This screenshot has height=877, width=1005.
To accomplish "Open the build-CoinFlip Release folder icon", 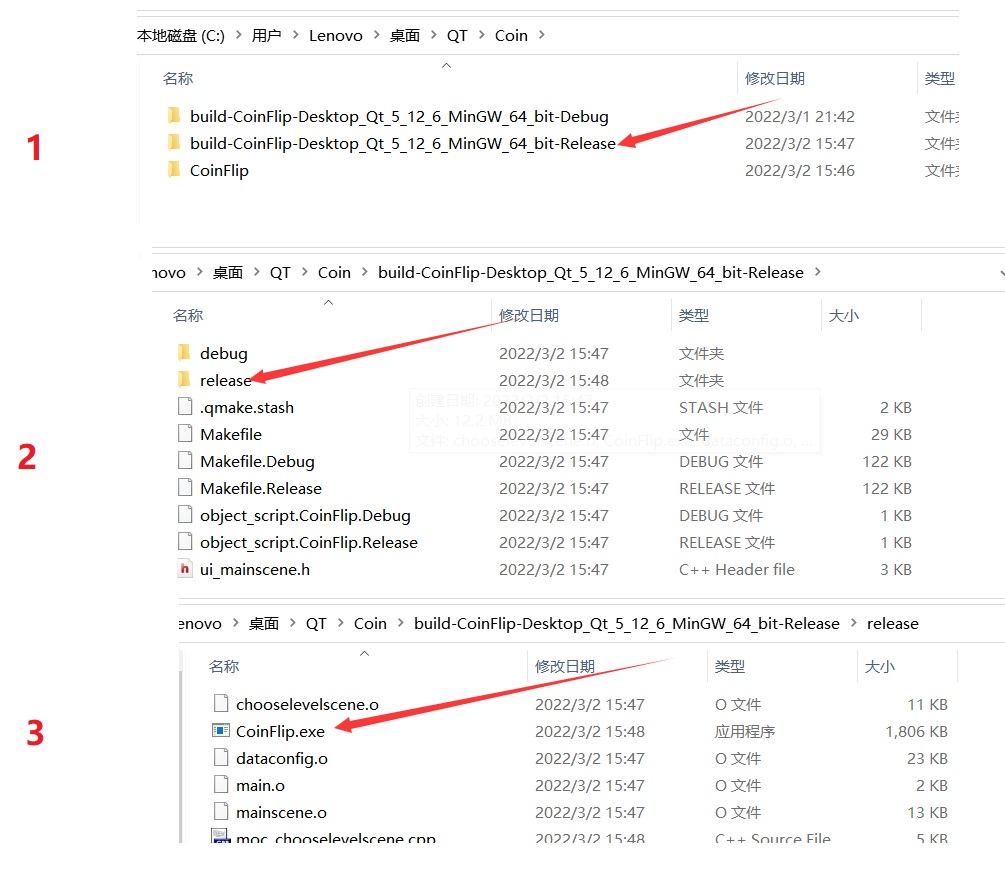I will (x=174, y=143).
